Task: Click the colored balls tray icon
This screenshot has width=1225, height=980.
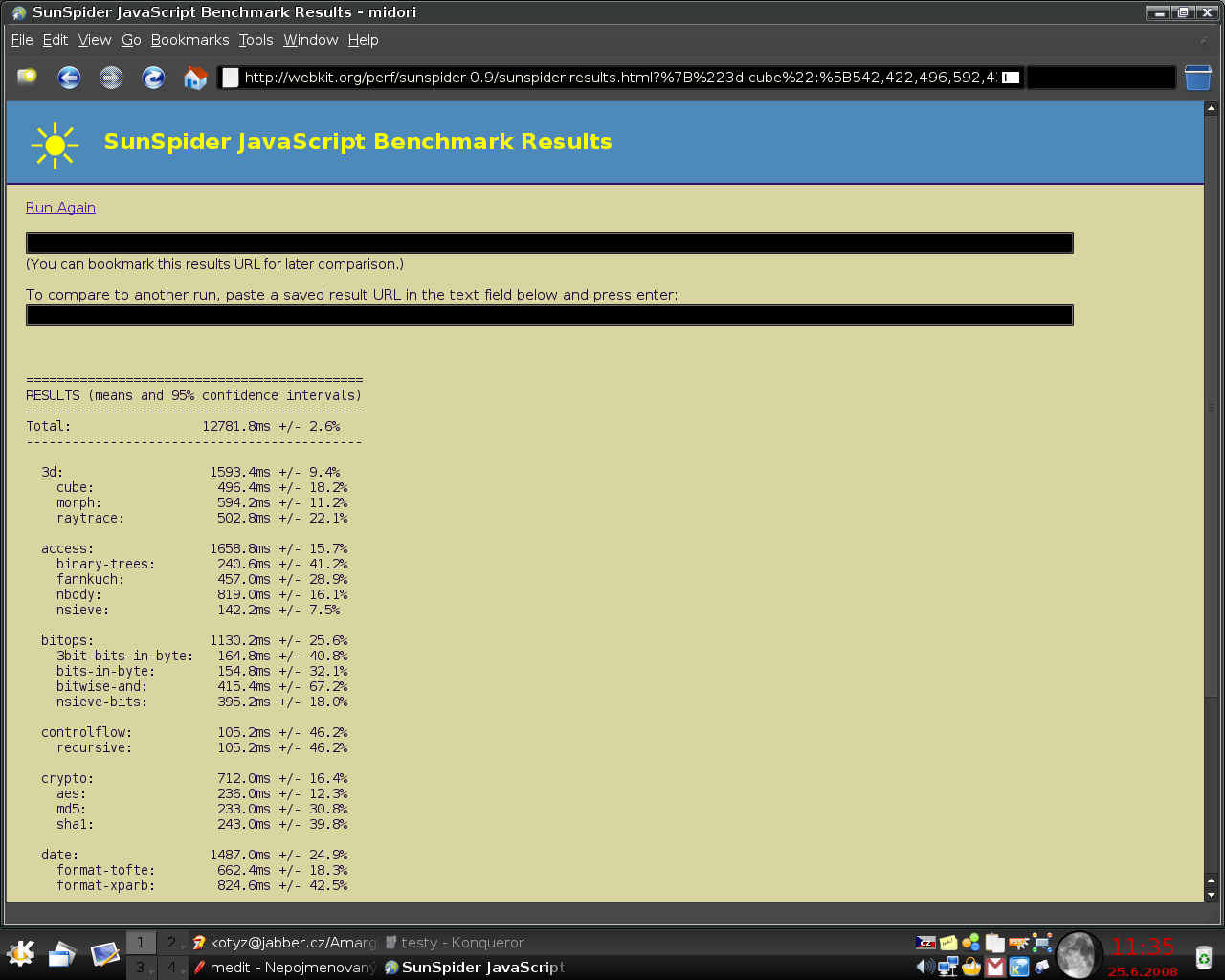Action: [x=971, y=943]
